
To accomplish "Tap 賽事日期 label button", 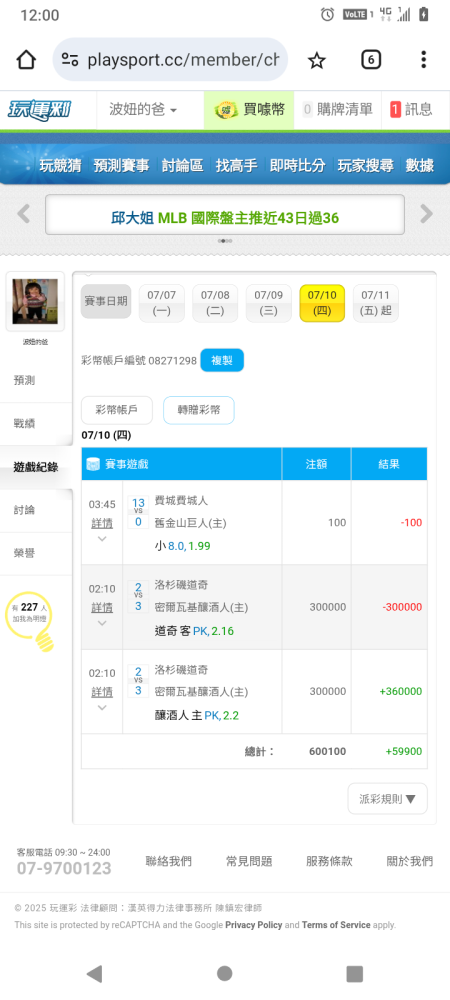I will (106, 301).
